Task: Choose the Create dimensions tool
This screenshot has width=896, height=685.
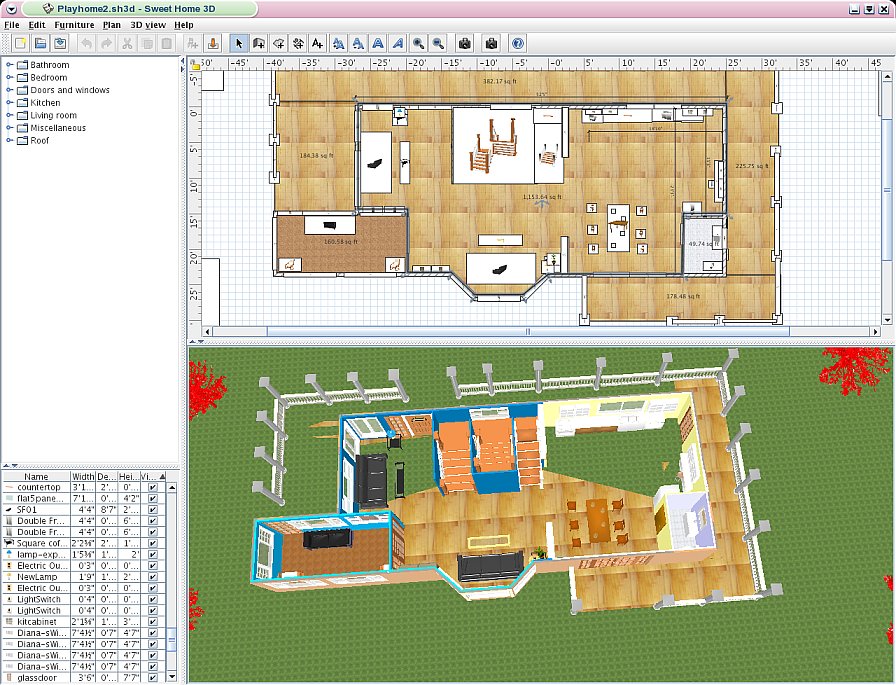Action: tap(298, 43)
